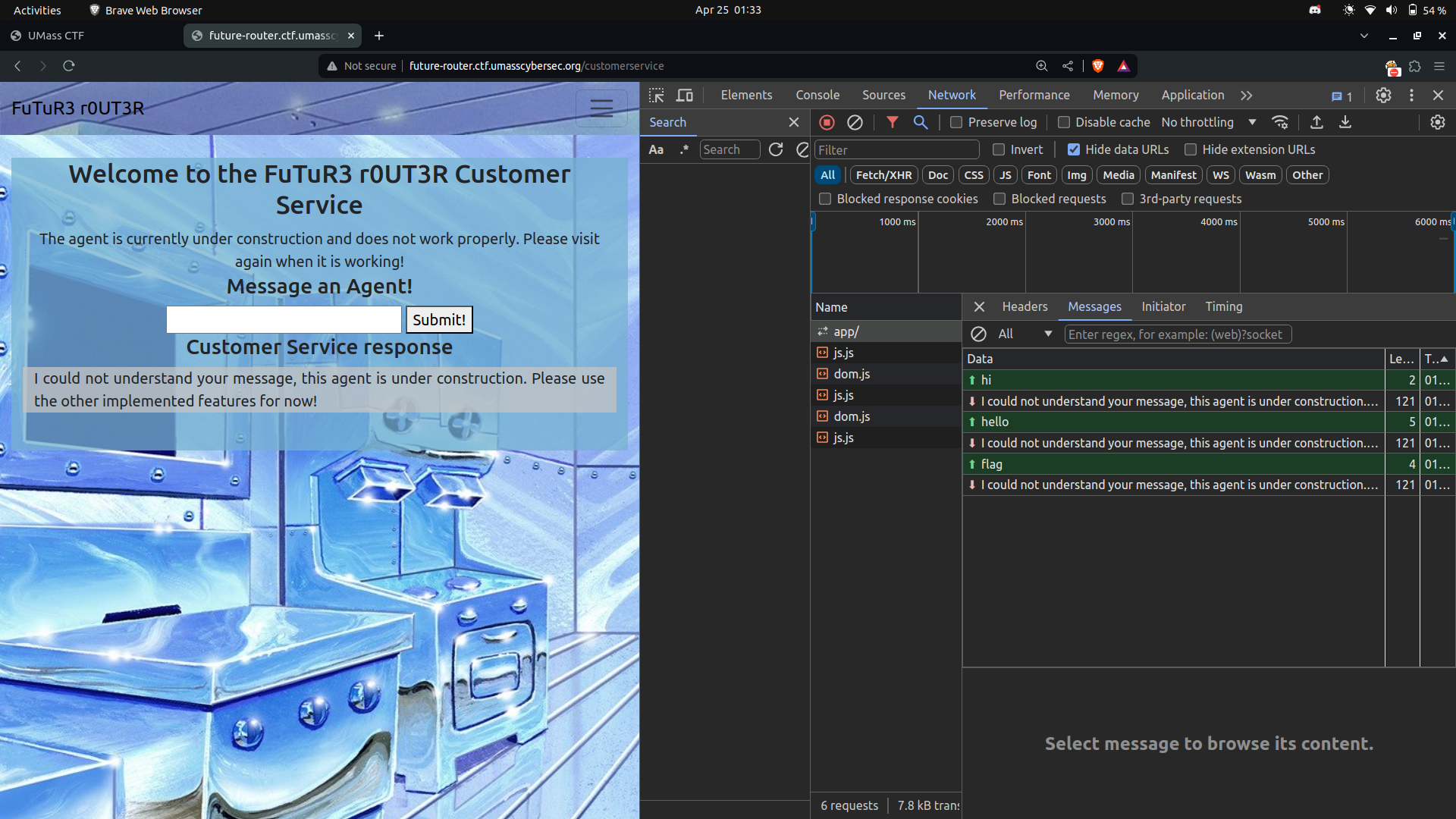Image resolution: width=1456 pixels, height=819 pixels.
Task: Expand the message type All dropdown
Action: [1025, 334]
